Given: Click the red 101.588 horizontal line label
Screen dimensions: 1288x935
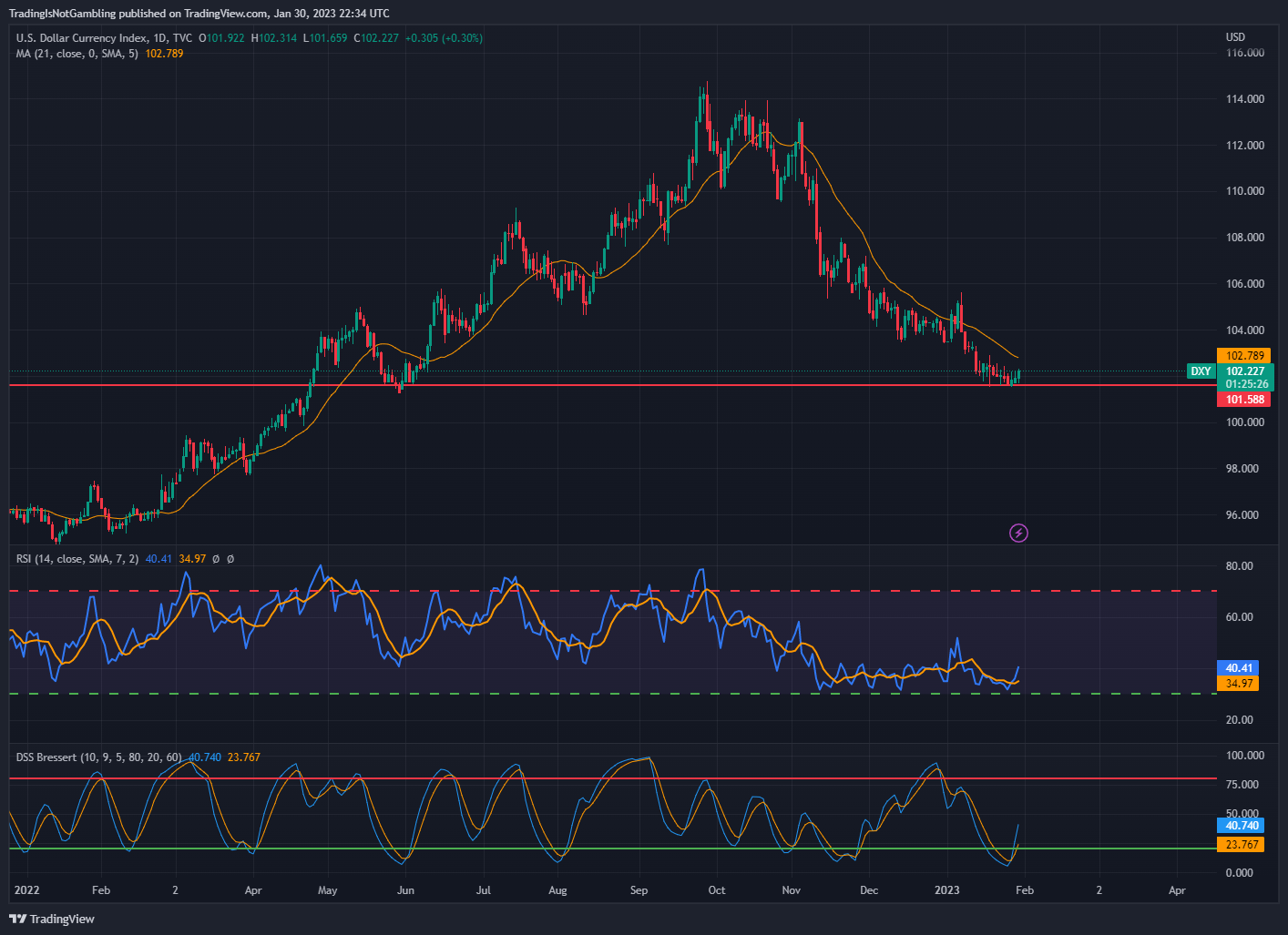Looking at the screenshot, I should pyautogui.click(x=1245, y=400).
